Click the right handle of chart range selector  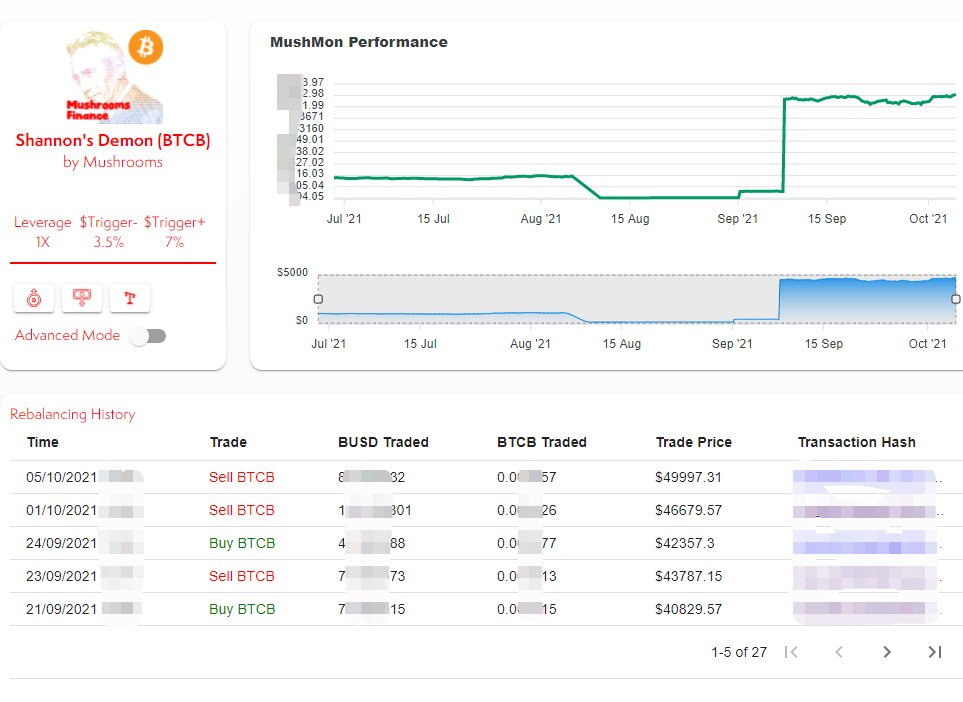[x=956, y=299]
